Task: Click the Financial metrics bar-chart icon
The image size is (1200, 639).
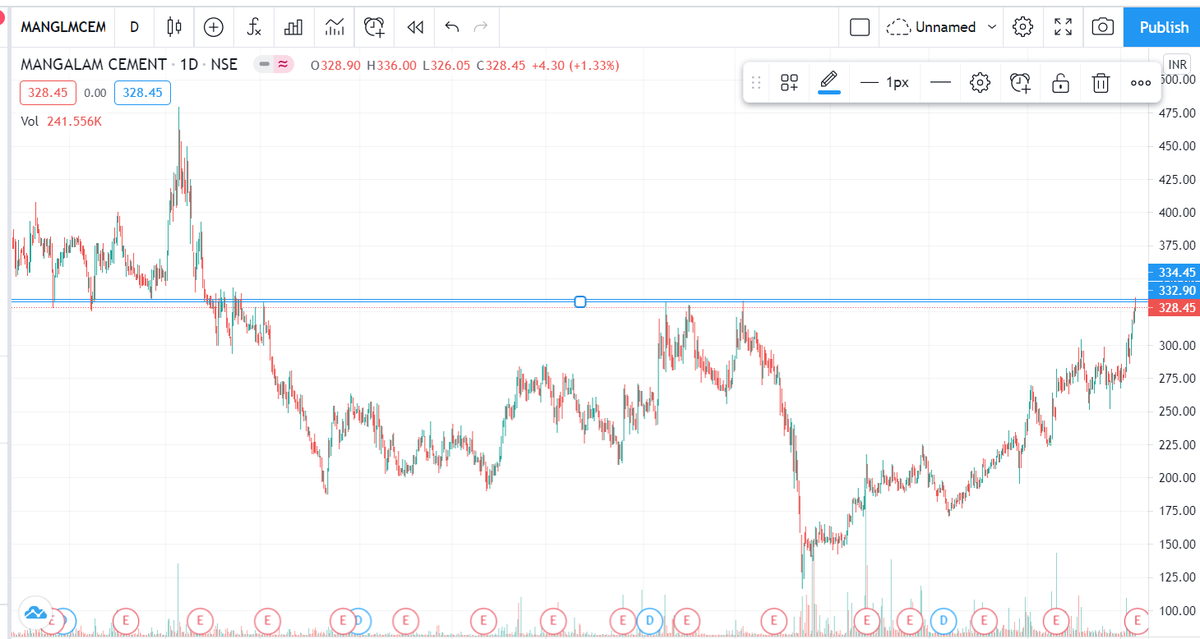Action: tap(293, 27)
